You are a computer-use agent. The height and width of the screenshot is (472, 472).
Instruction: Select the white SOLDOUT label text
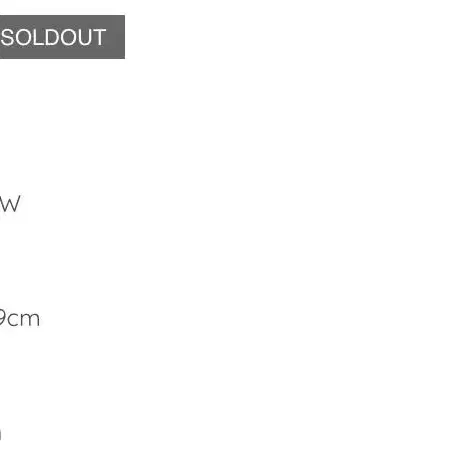click(53, 37)
